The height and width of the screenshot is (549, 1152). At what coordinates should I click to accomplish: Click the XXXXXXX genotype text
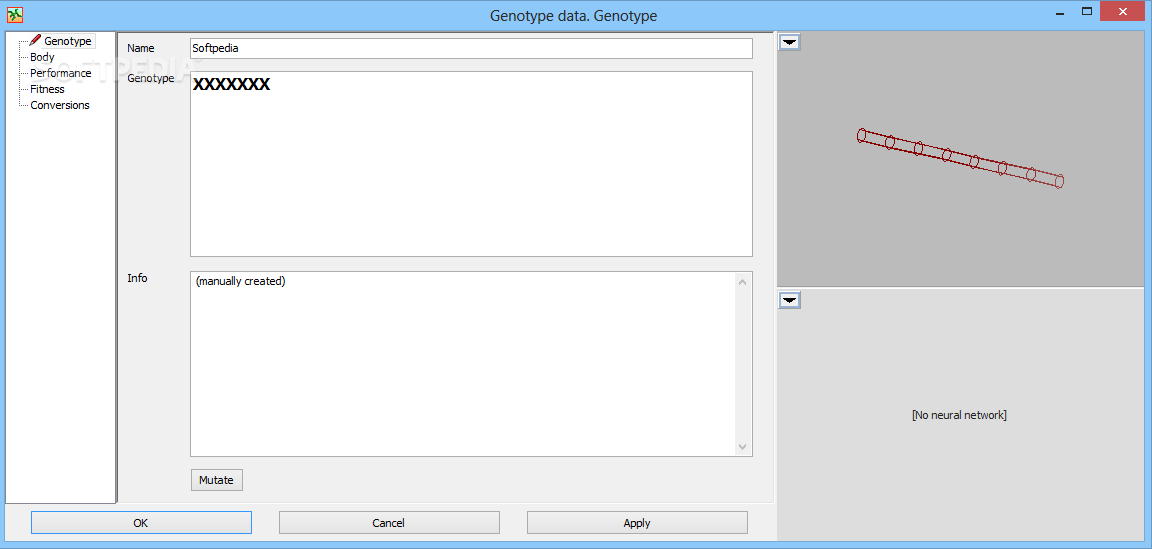[231, 85]
